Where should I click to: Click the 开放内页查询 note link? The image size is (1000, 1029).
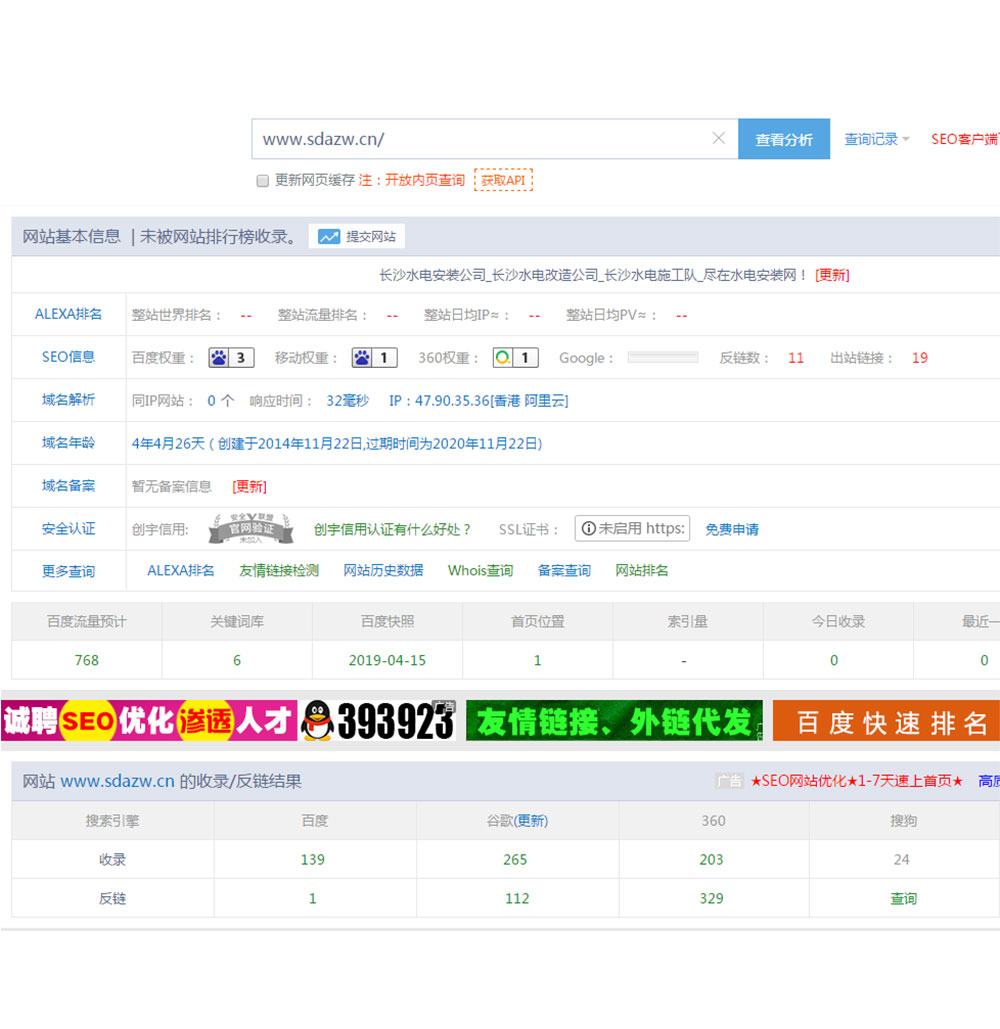(x=424, y=180)
